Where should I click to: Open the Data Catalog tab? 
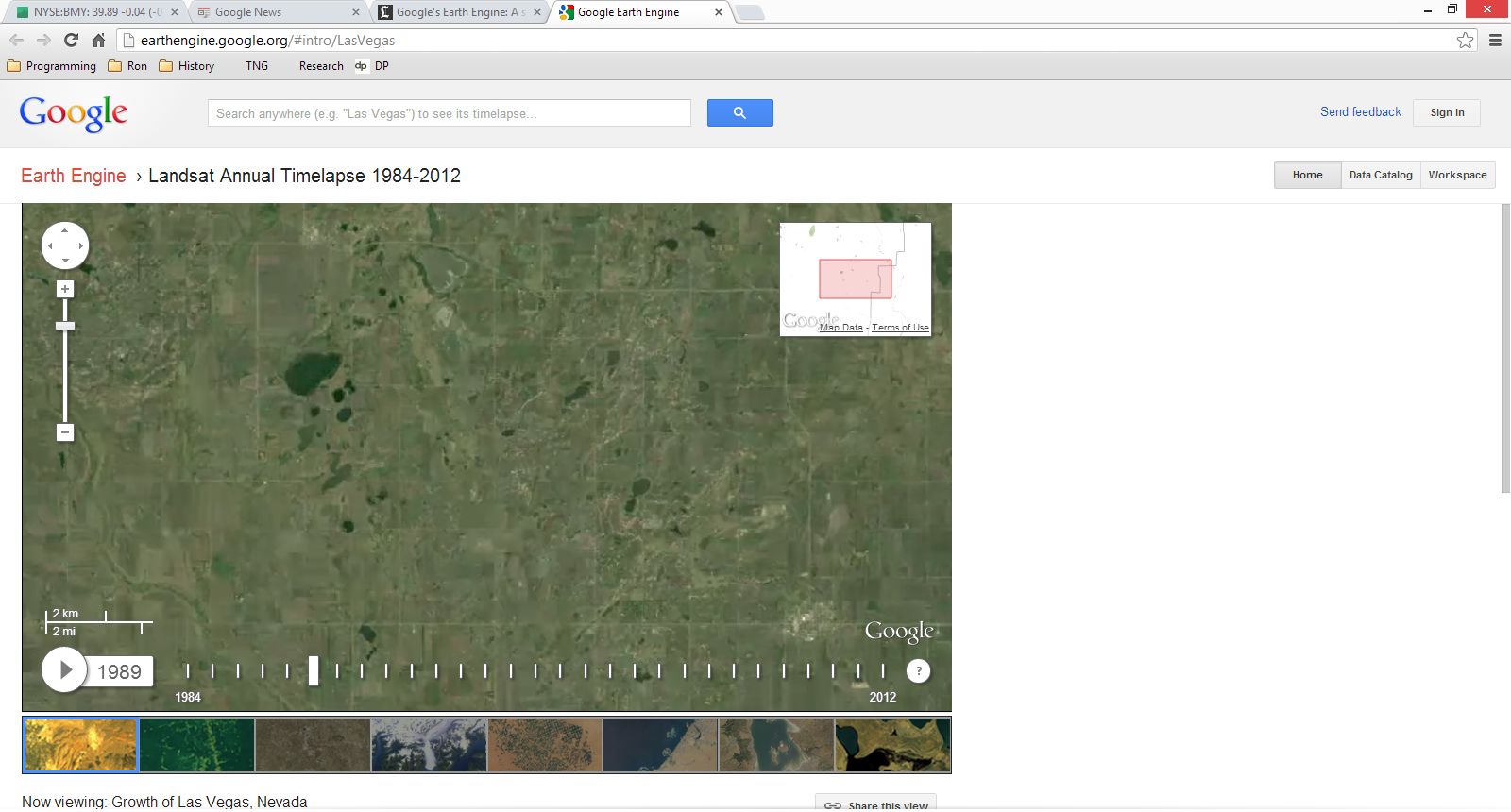[x=1381, y=175]
